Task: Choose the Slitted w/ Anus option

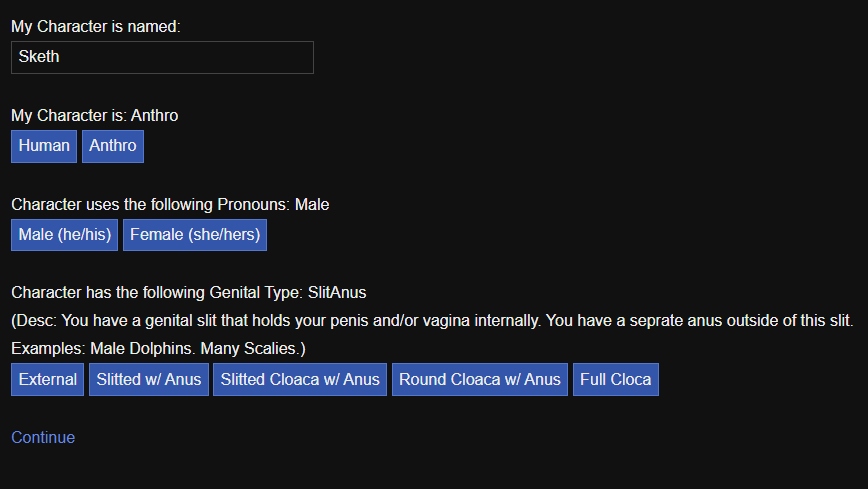Action: coord(149,380)
